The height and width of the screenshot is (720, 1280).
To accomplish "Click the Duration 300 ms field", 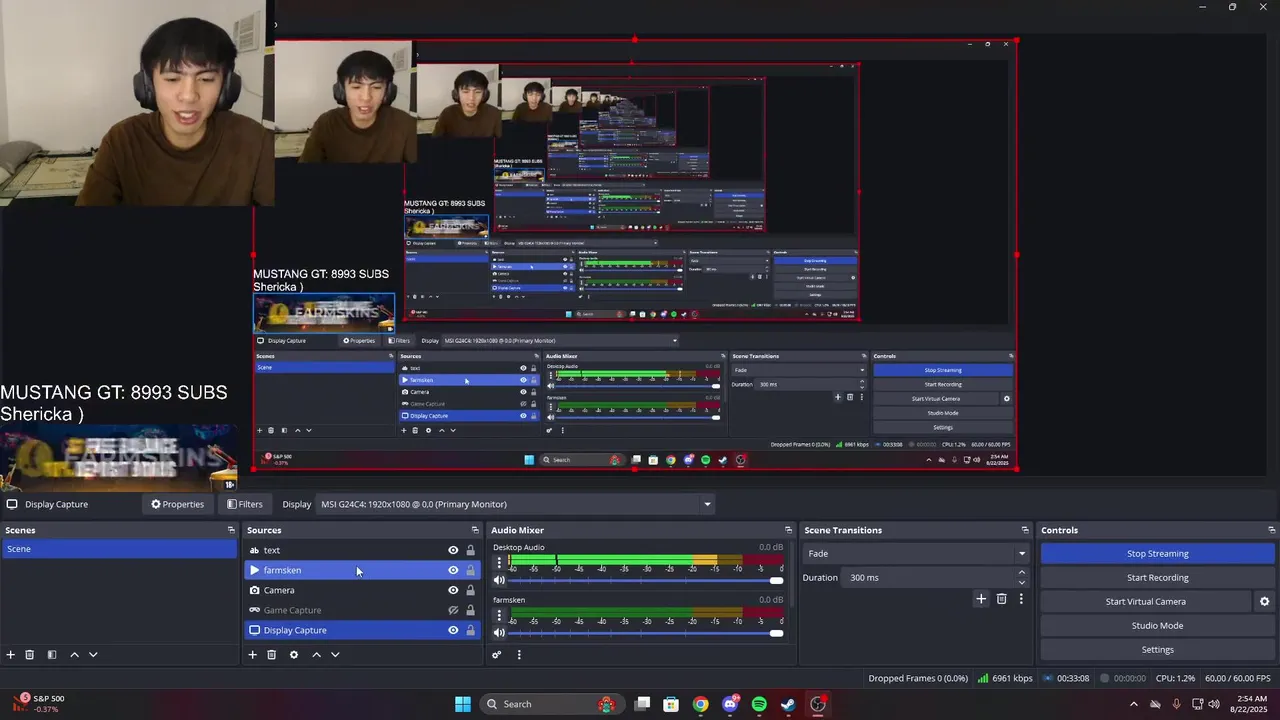I will point(928,577).
